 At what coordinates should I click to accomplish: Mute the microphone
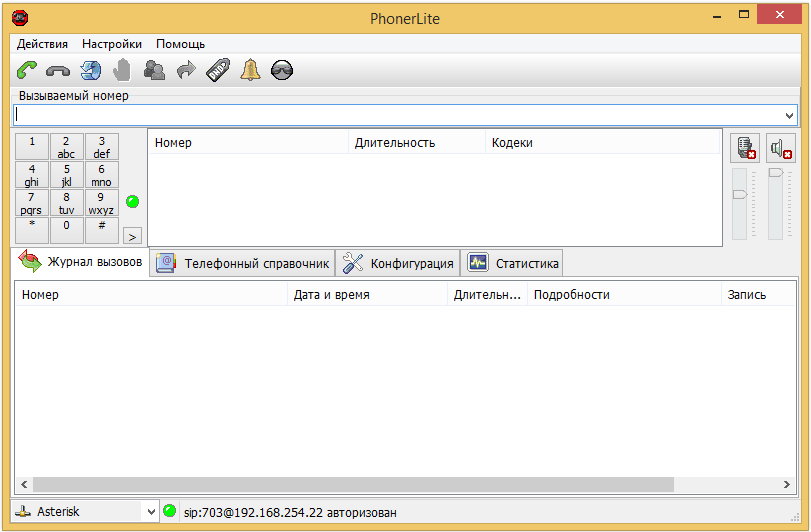pyautogui.click(x=745, y=148)
